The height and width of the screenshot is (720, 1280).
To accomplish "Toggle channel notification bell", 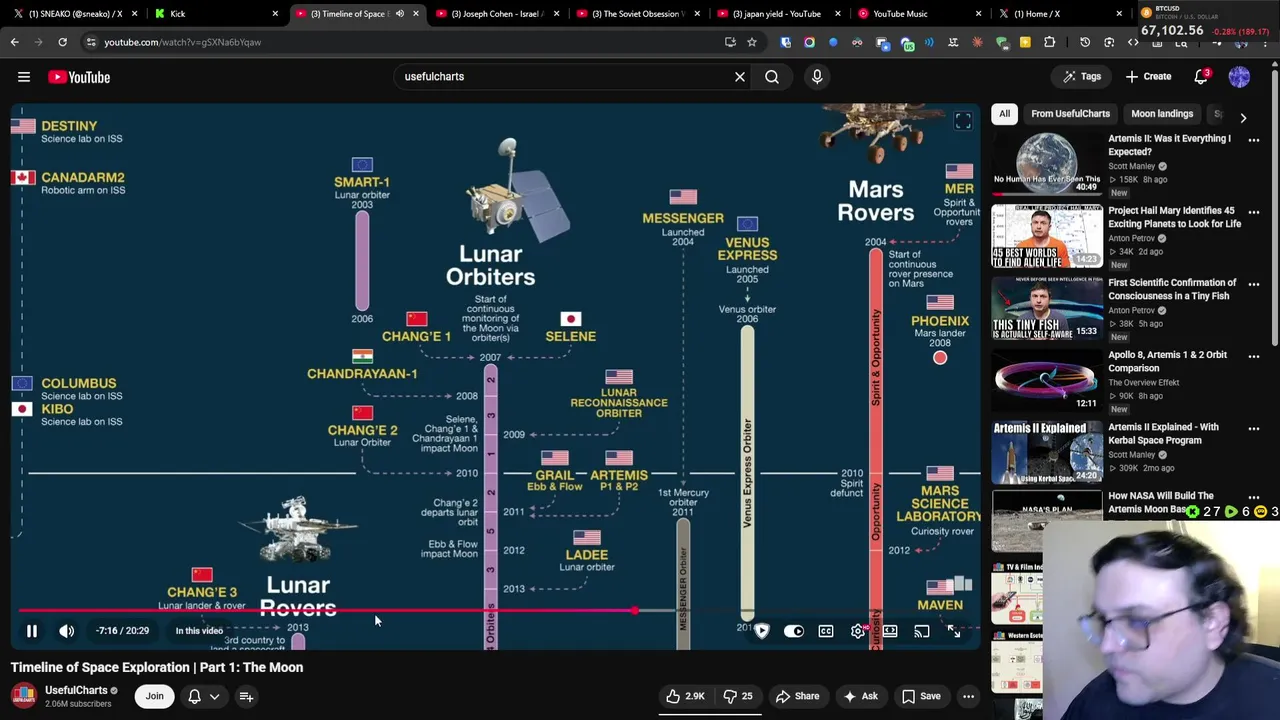I will (x=195, y=696).
